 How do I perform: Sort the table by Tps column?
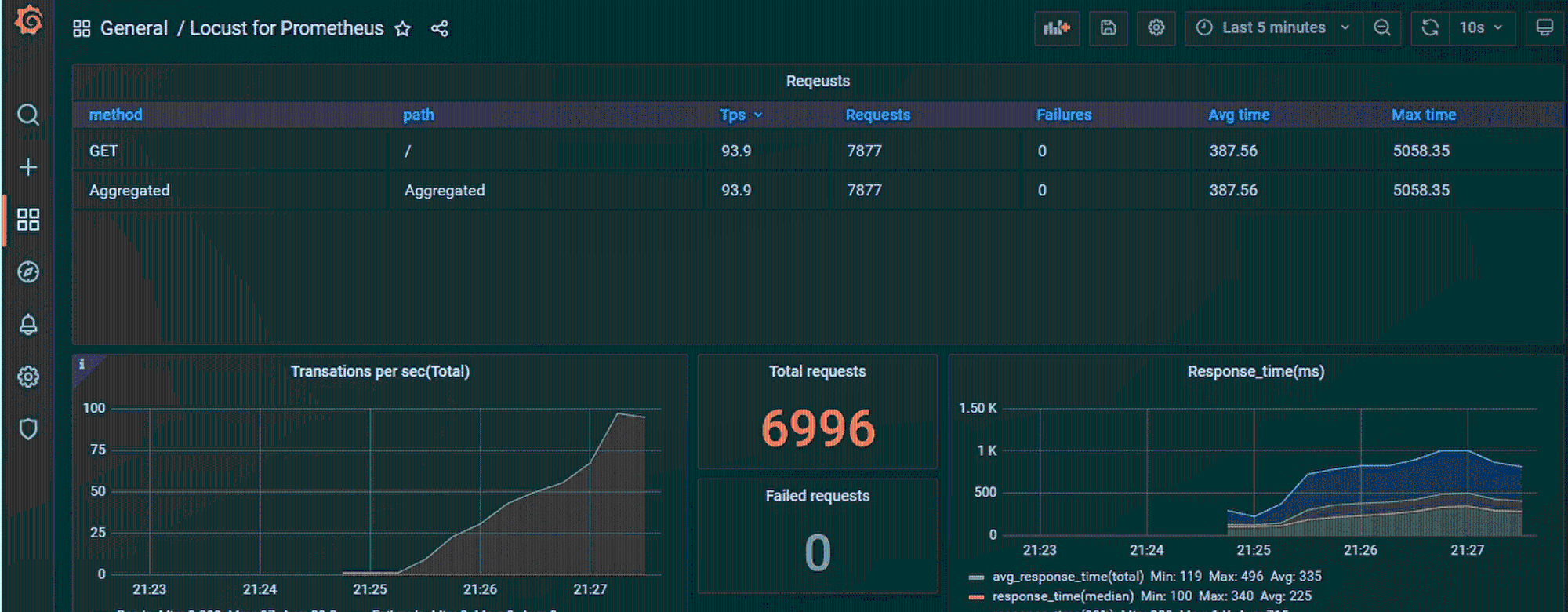pyautogui.click(x=741, y=115)
